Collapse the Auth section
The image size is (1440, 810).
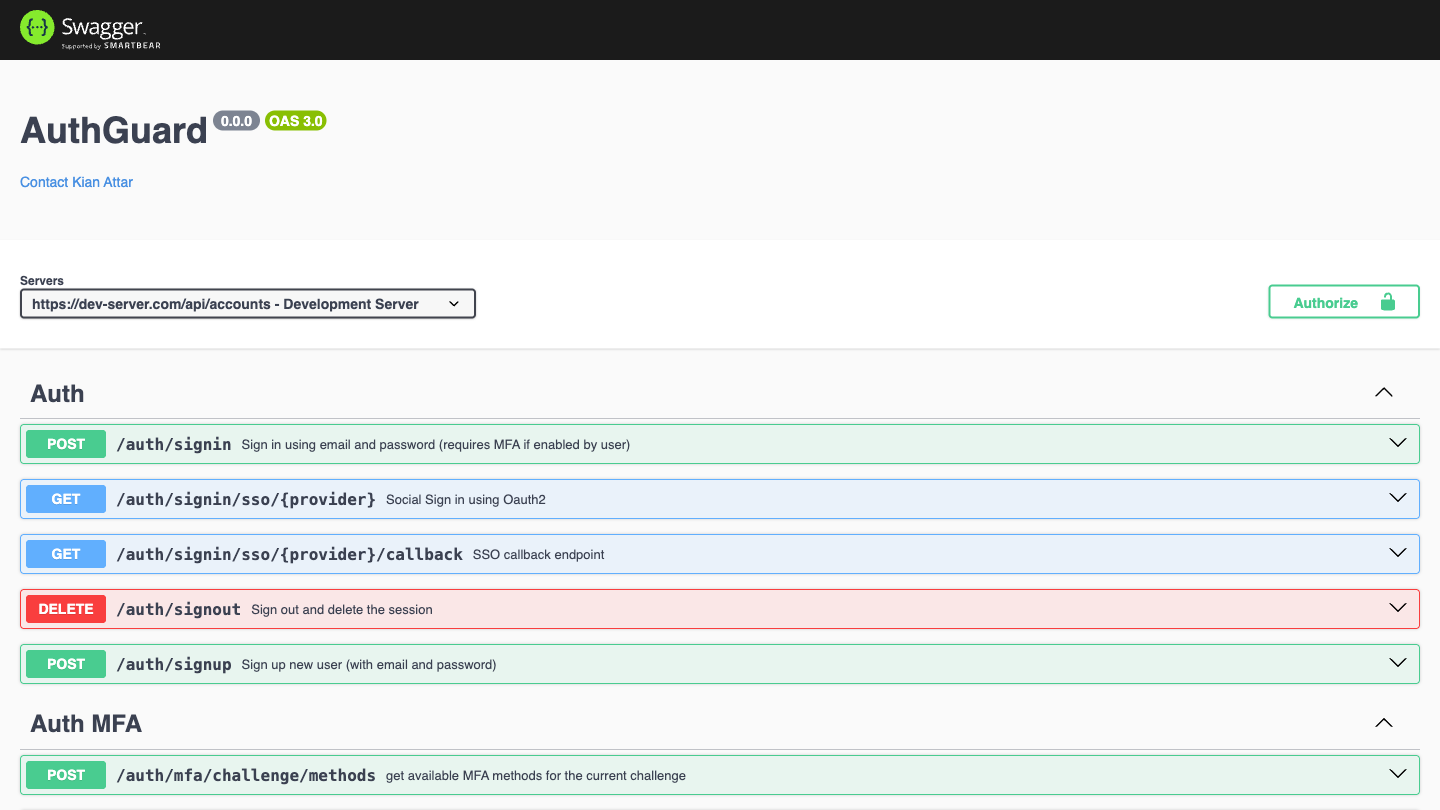(x=1383, y=392)
